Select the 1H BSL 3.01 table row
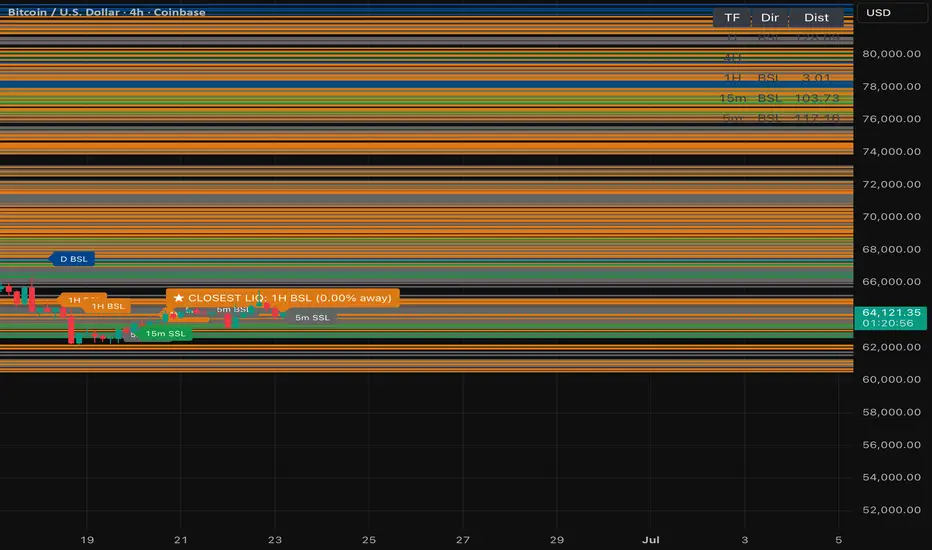Screen dimensions: 932x550 tap(779, 78)
